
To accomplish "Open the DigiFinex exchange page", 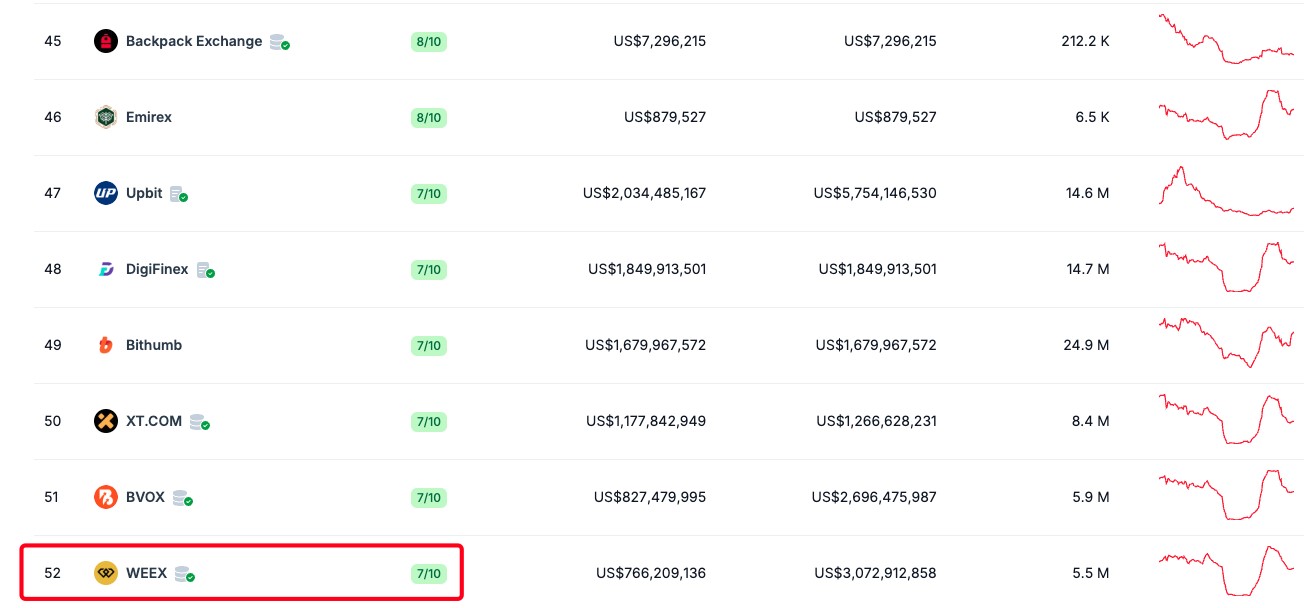I will (x=157, y=269).
